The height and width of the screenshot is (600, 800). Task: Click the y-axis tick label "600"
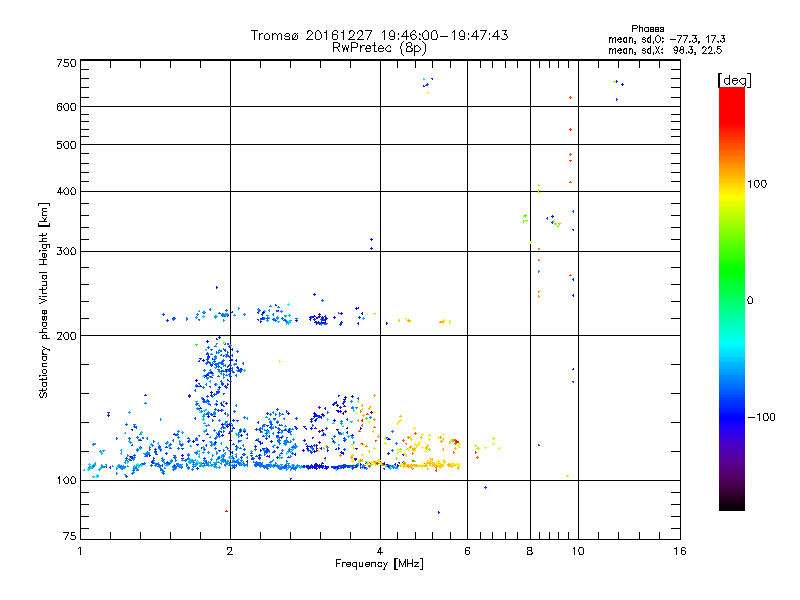tap(67, 107)
